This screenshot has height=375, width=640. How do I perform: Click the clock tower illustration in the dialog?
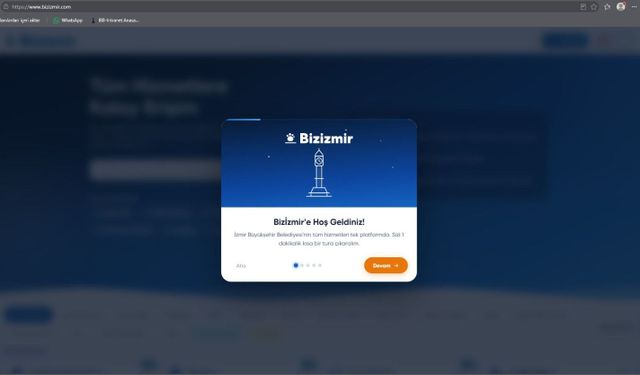tap(319, 173)
